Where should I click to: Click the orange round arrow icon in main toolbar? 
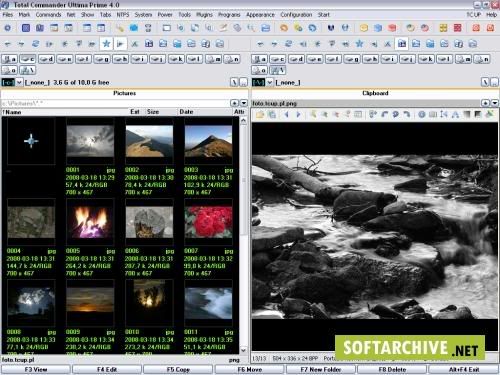click(284, 28)
